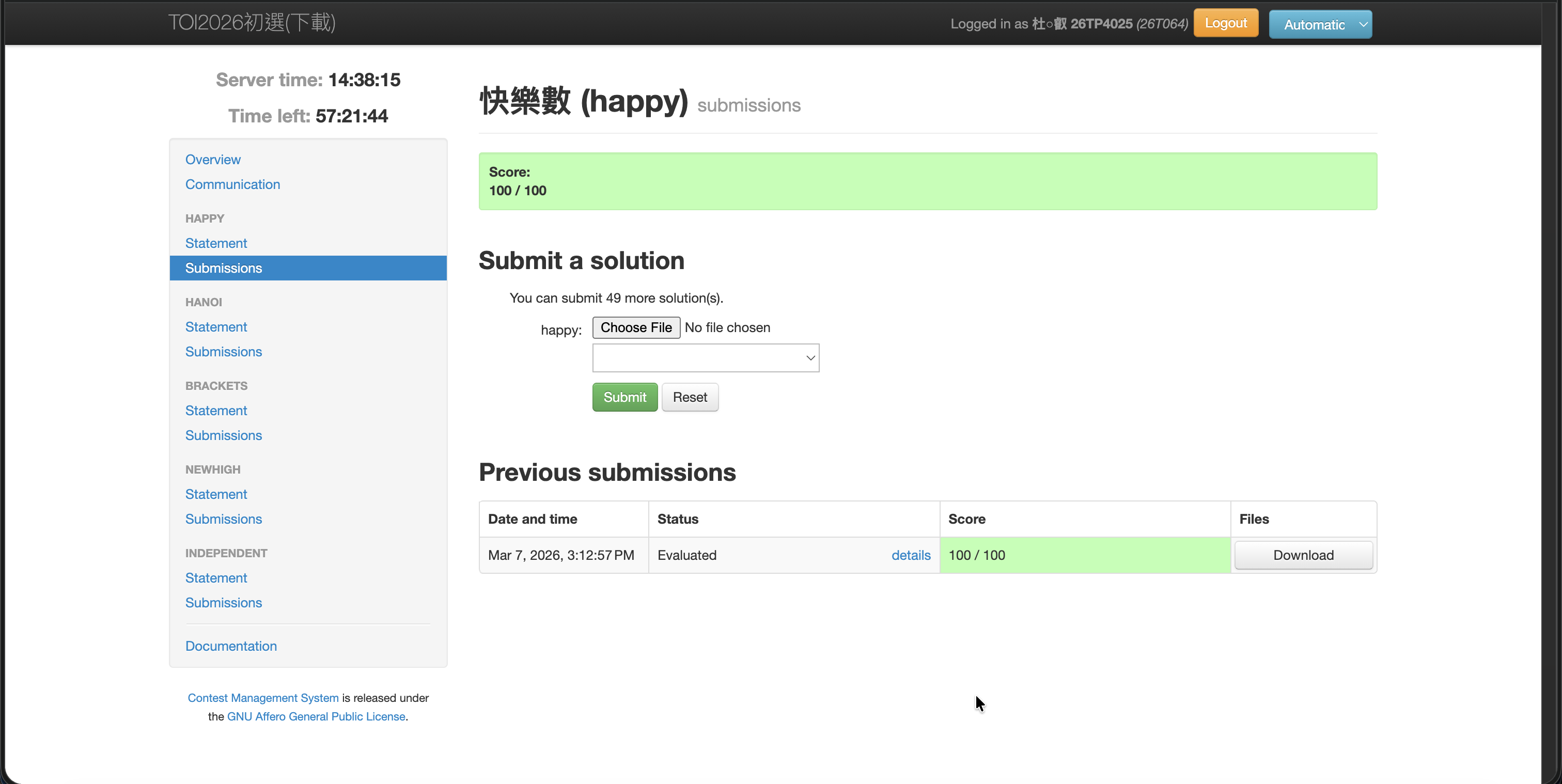This screenshot has height=784, width=1562.
Task: Open the GNU Affero General Public License link
Action: point(316,716)
